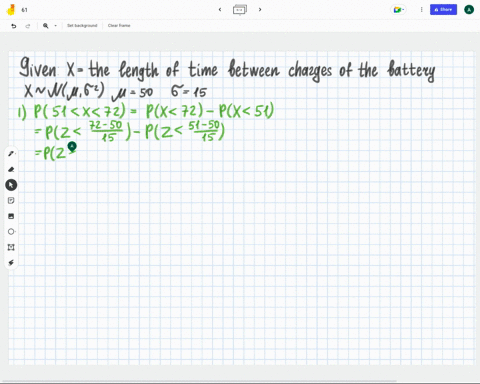480x384 pixels.
Task: Open the user account avatar
Action: tap(469, 10)
